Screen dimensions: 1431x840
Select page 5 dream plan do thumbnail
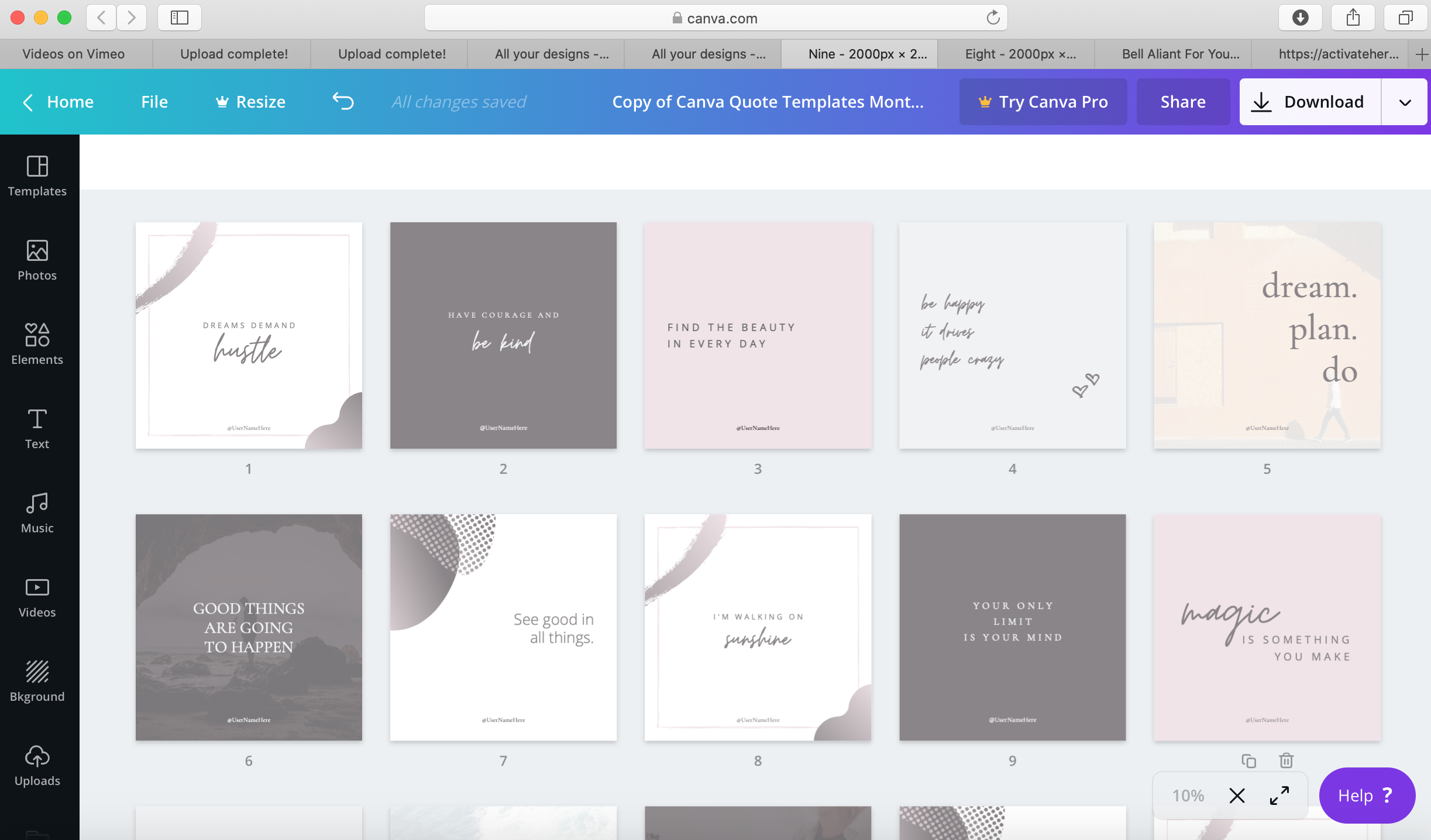(1267, 335)
